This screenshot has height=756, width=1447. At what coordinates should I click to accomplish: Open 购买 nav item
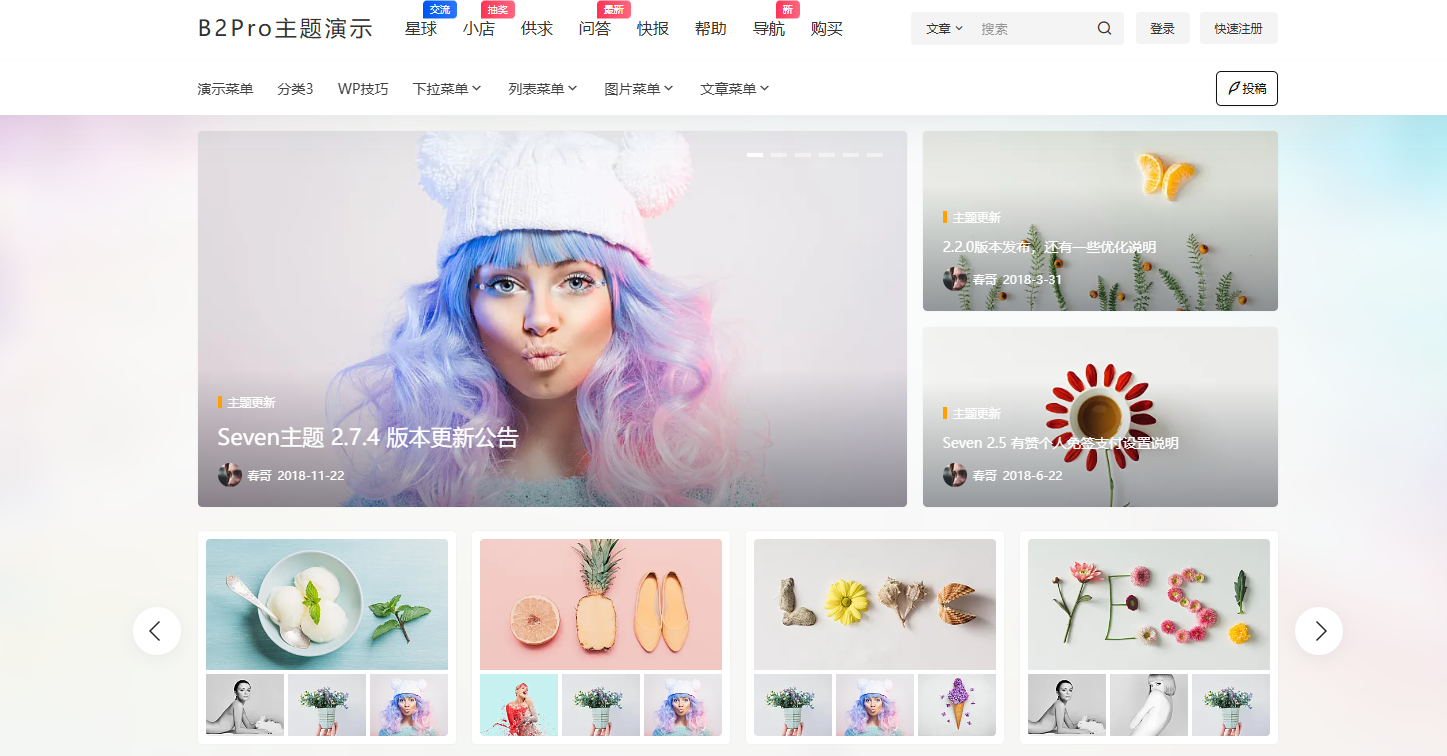827,29
